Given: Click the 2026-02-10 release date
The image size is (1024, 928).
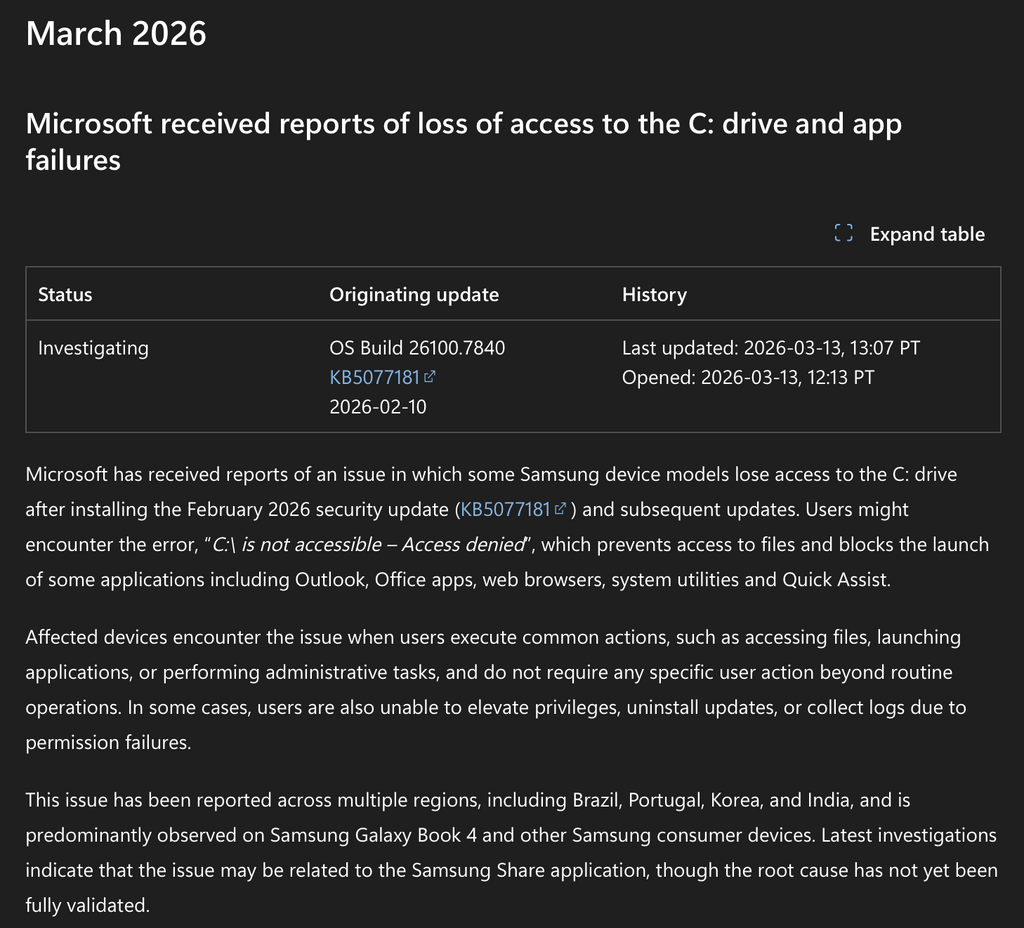Looking at the screenshot, I should point(377,407).
